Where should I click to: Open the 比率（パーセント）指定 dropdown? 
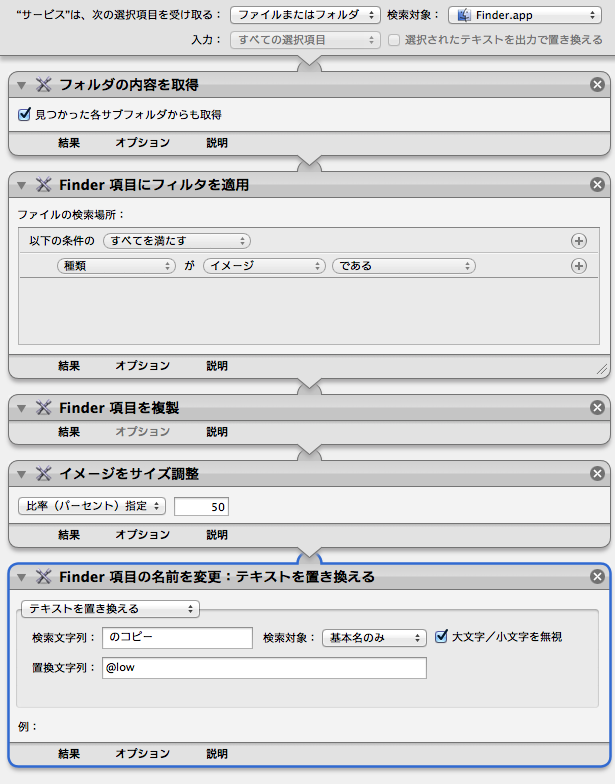click(92, 506)
